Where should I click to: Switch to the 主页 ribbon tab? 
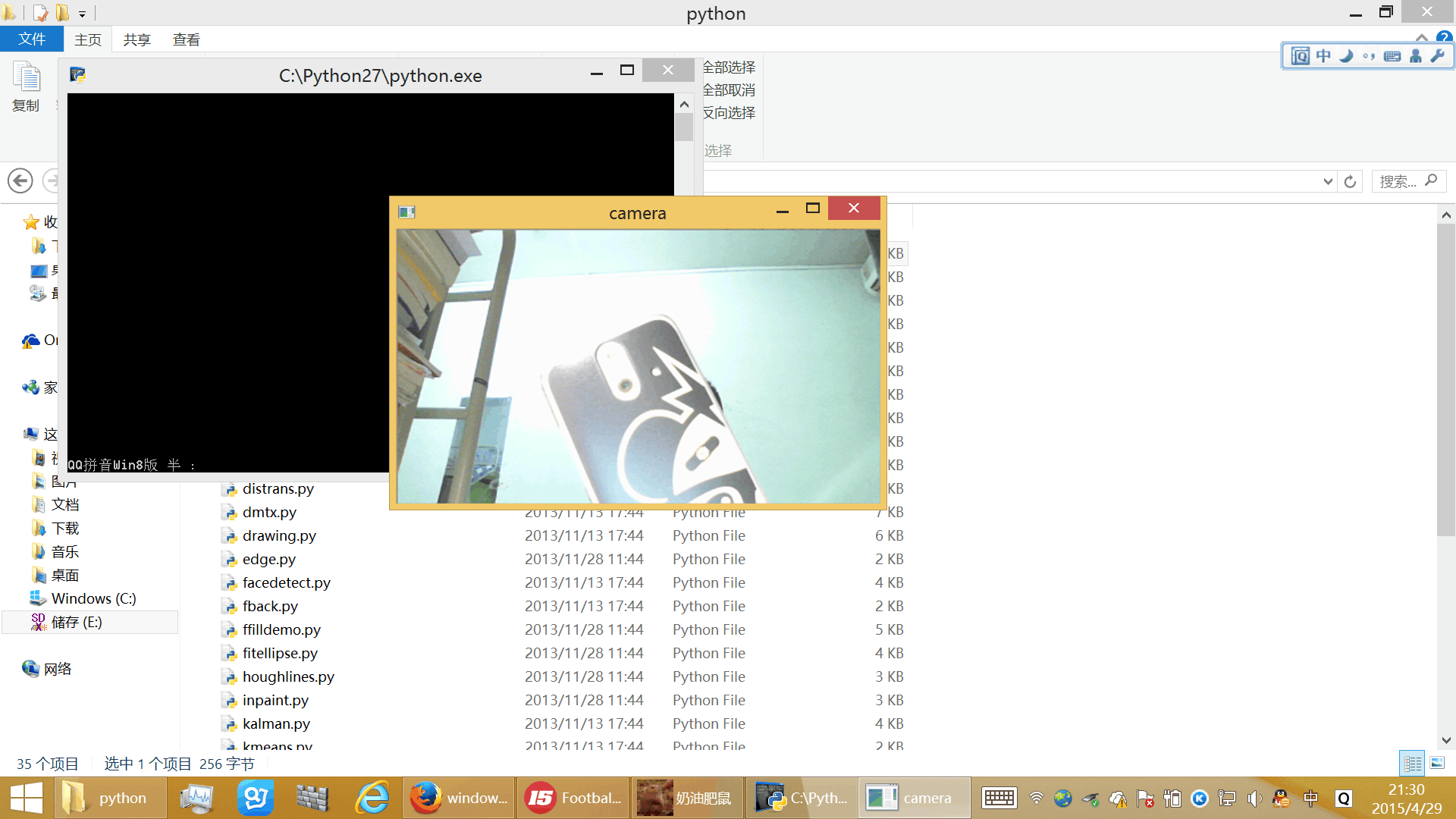pyautogui.click(x=88, y=39)
